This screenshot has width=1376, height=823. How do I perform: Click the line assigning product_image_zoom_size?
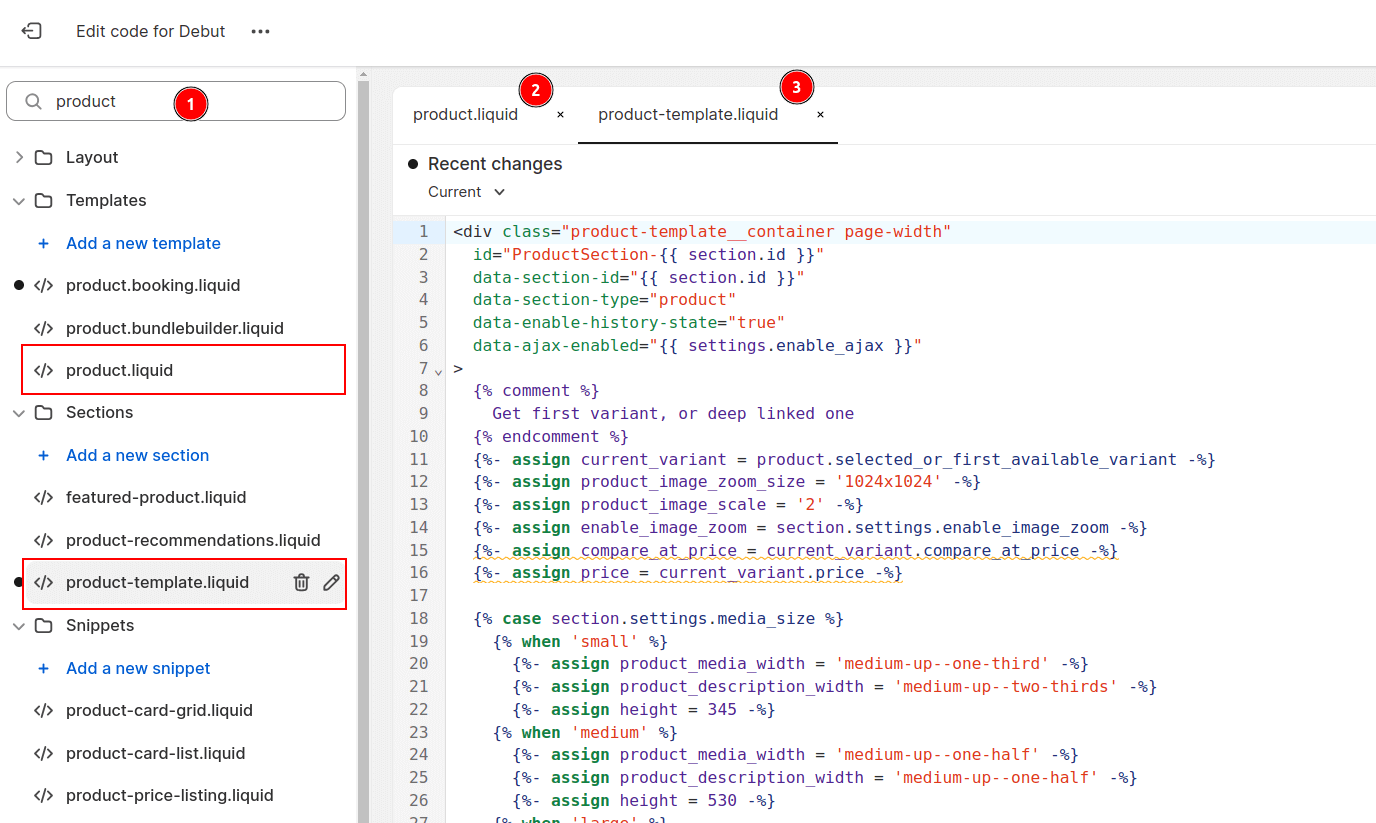[x=727, y=482]
